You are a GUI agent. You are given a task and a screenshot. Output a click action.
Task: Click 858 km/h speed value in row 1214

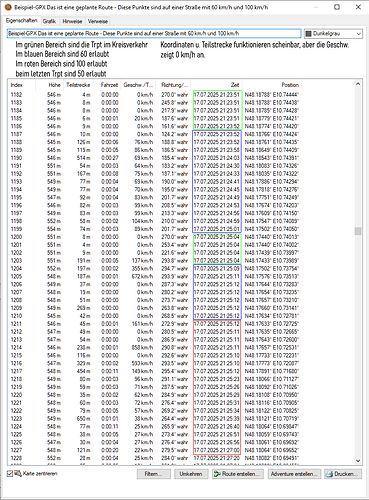pyautogui.click(x=142, y=347)
